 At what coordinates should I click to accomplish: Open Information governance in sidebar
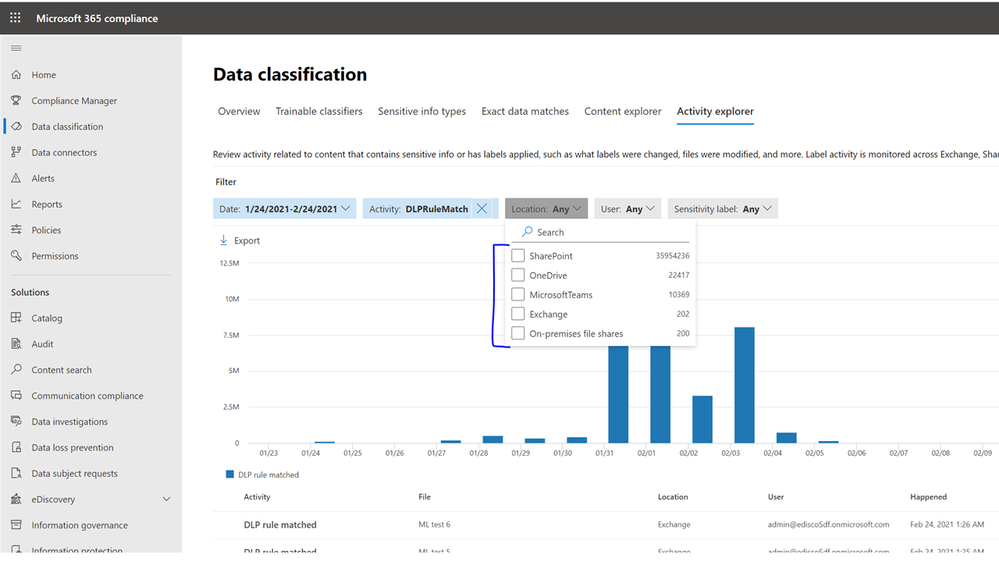[x=79, y=524]
